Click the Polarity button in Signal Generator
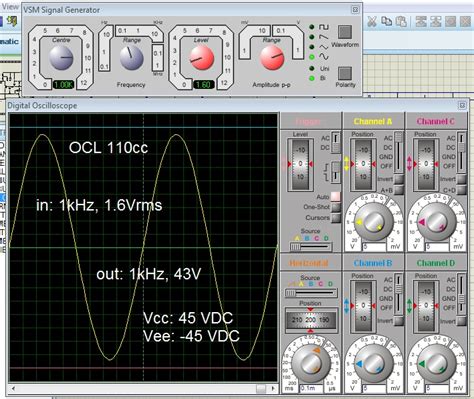 coord(345,73)
